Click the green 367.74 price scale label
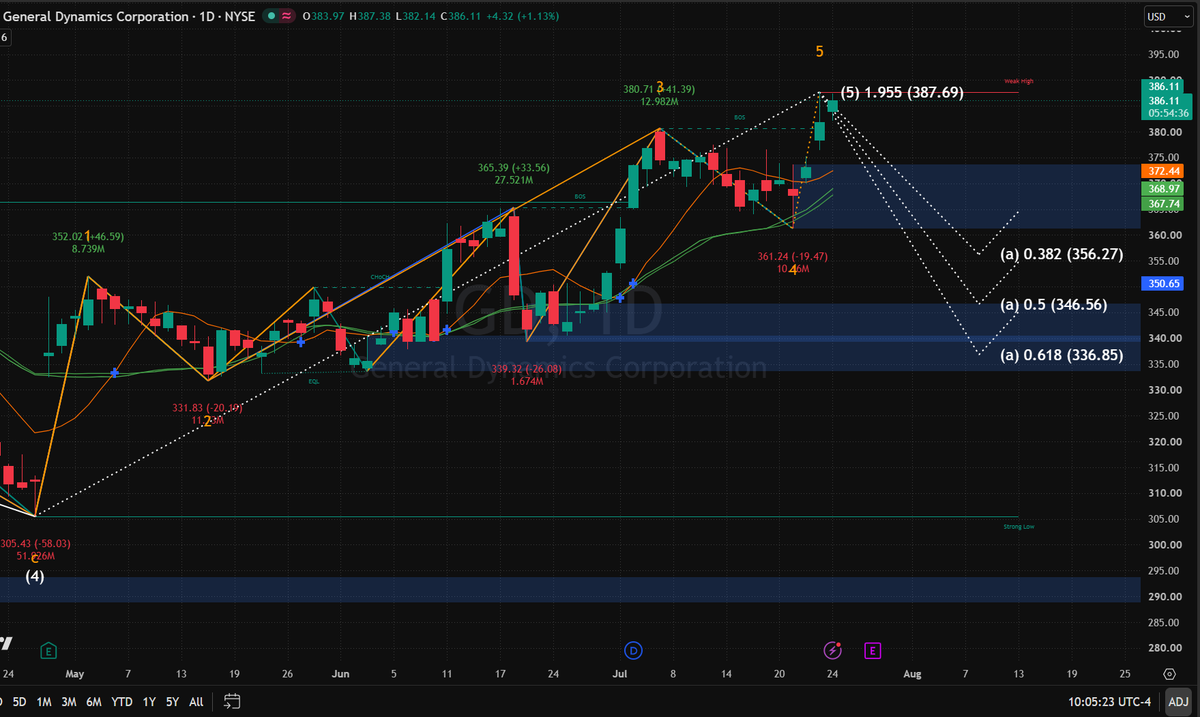This screenshot has width=1200, height=717. [1162, 202]
